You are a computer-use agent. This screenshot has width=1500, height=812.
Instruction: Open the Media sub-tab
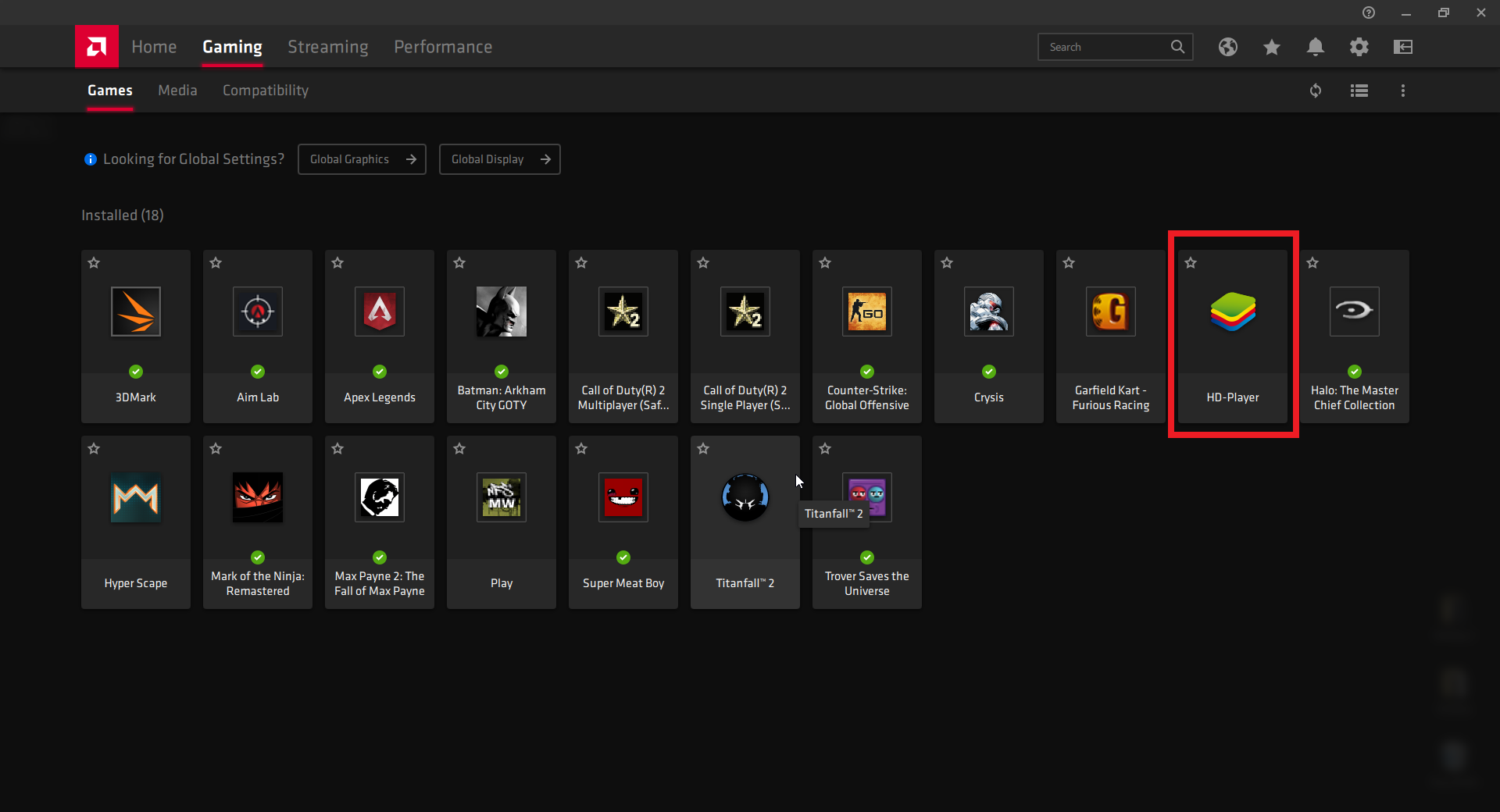[177, 91]
